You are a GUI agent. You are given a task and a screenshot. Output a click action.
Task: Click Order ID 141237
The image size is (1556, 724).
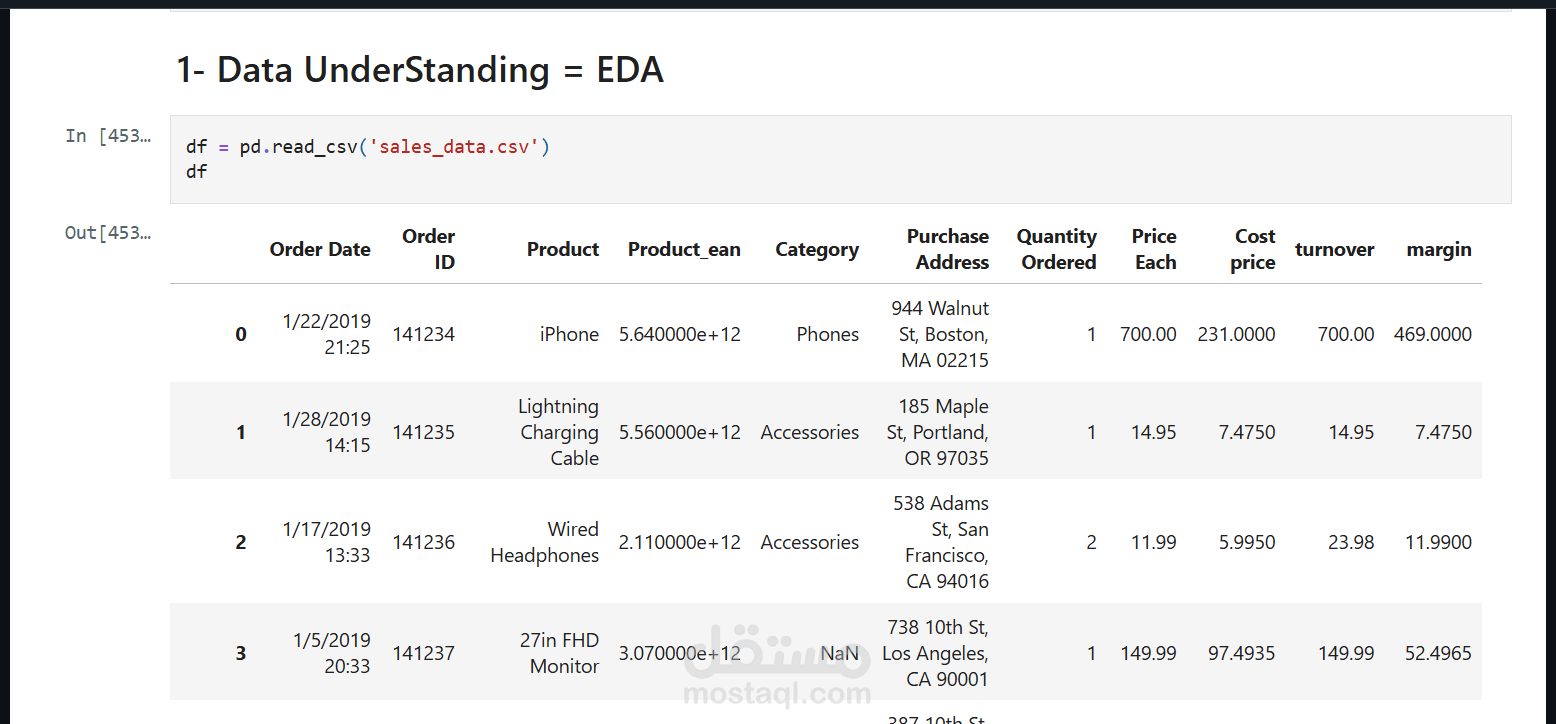(423, 653)
